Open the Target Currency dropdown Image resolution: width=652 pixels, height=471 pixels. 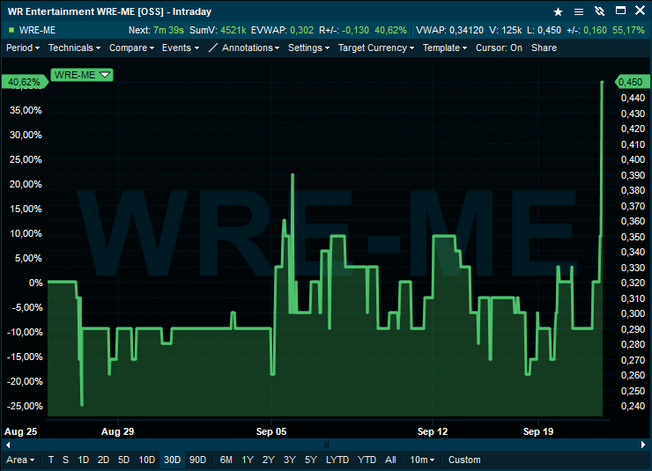point(376,48)
